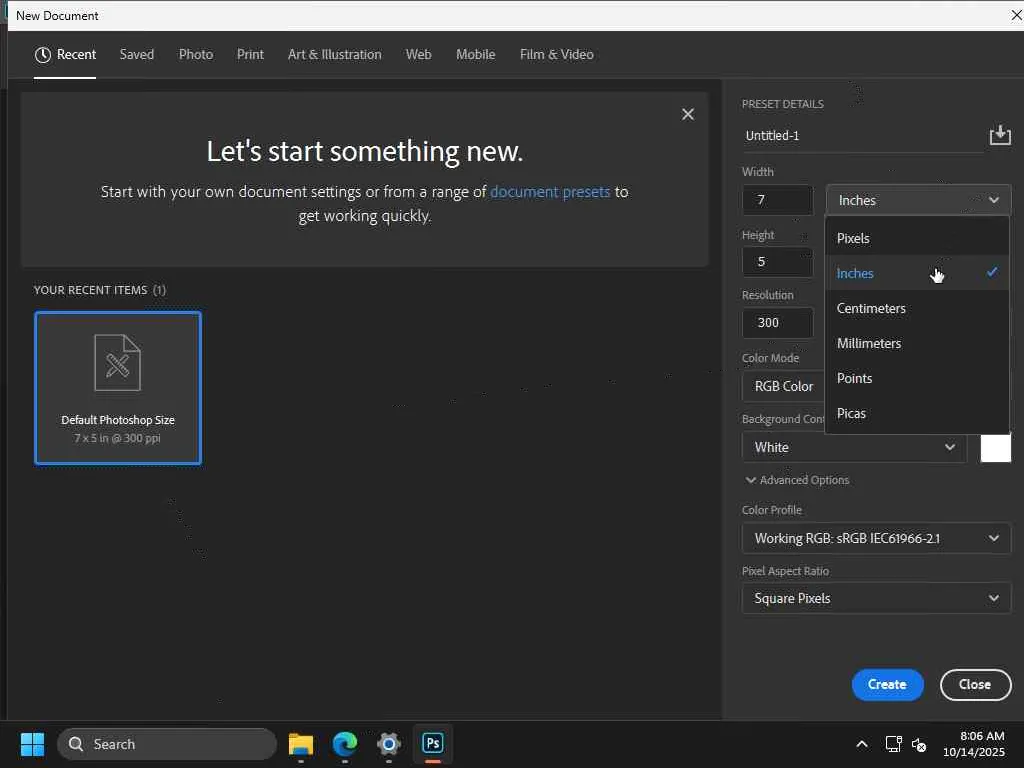Viewport: 1024px width, 768px height.
Task: Open the Color Mode dropdown showing RGB Color
Action: tap(784, 386)
